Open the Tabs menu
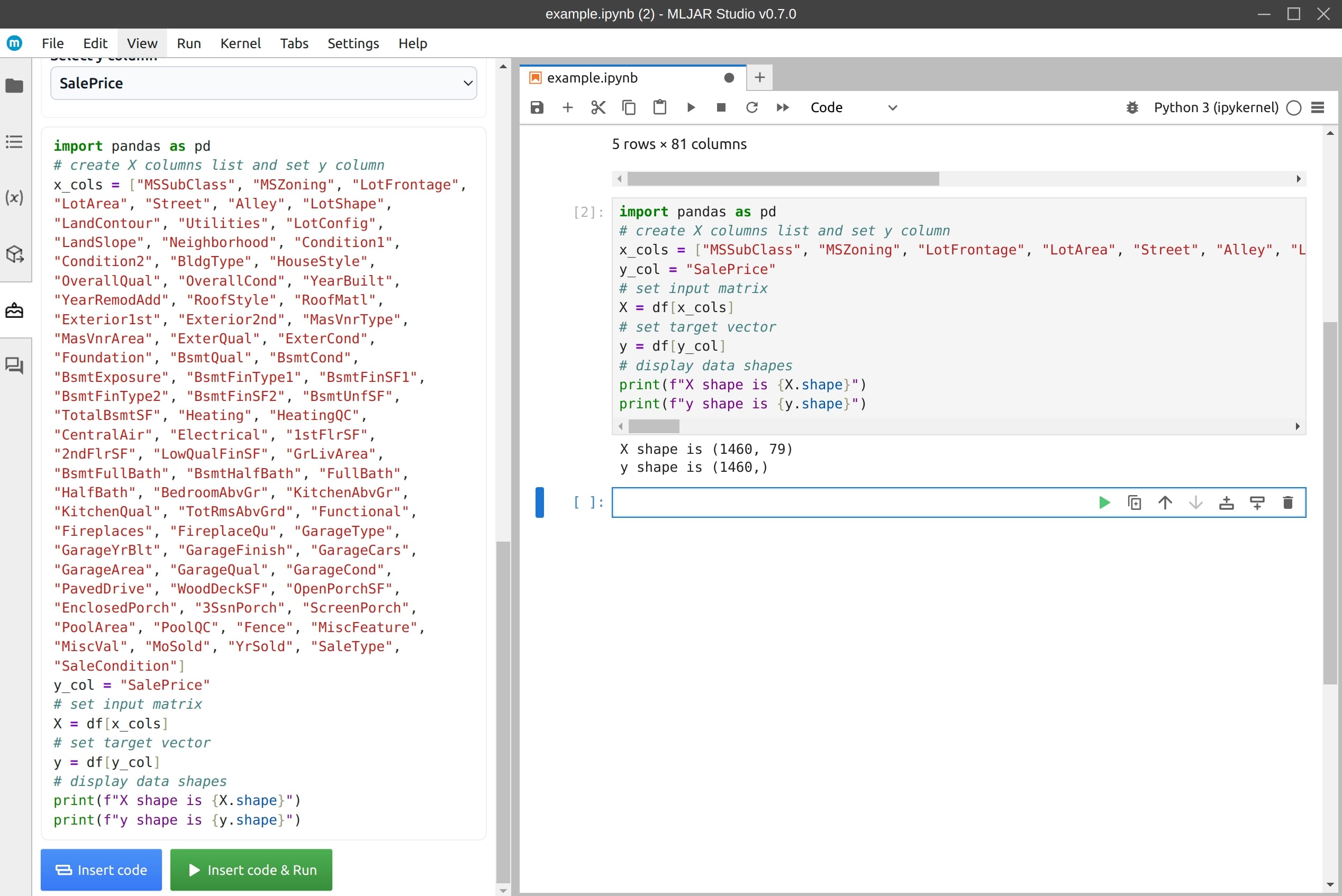 294,43
